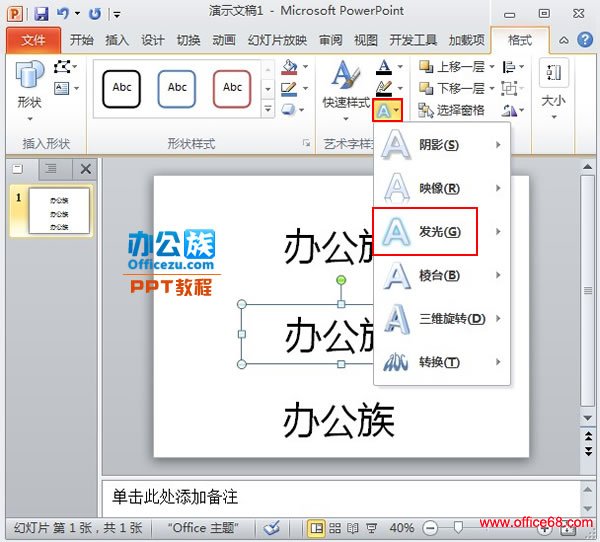Viewport: 600px width, 542px height.
Task: Select slide 1 thumbnail
Action: (59, 211)
